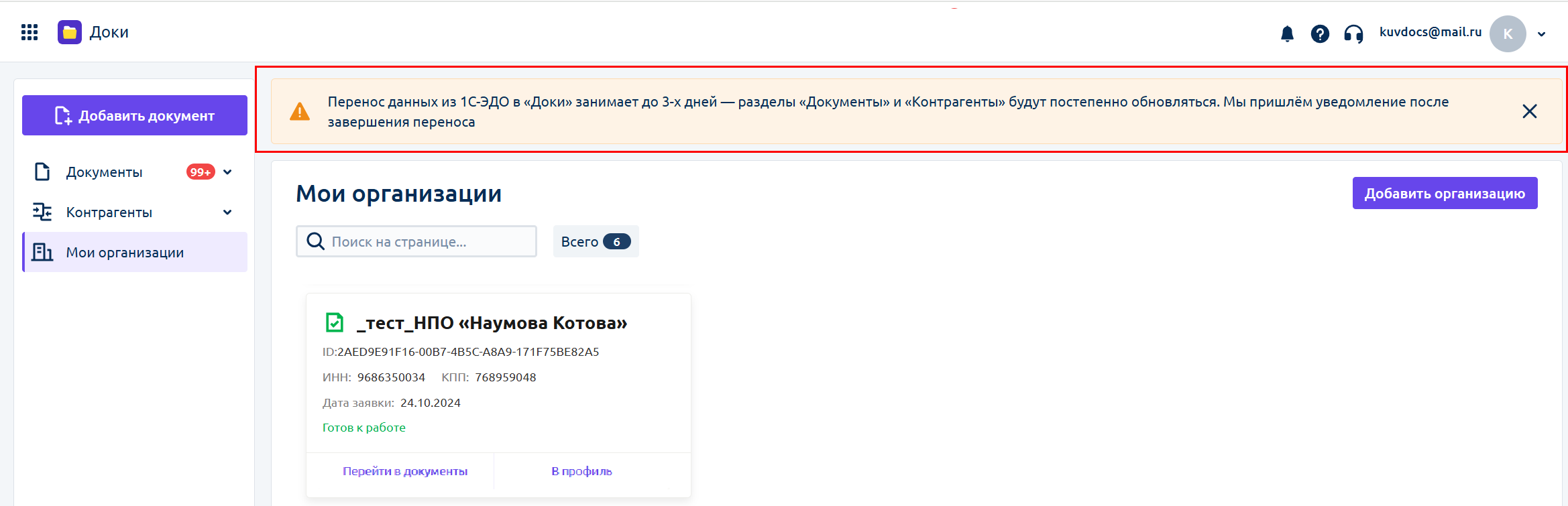Open the notifications bell
1568x506 pixels.
click(x=1287, y=34)
